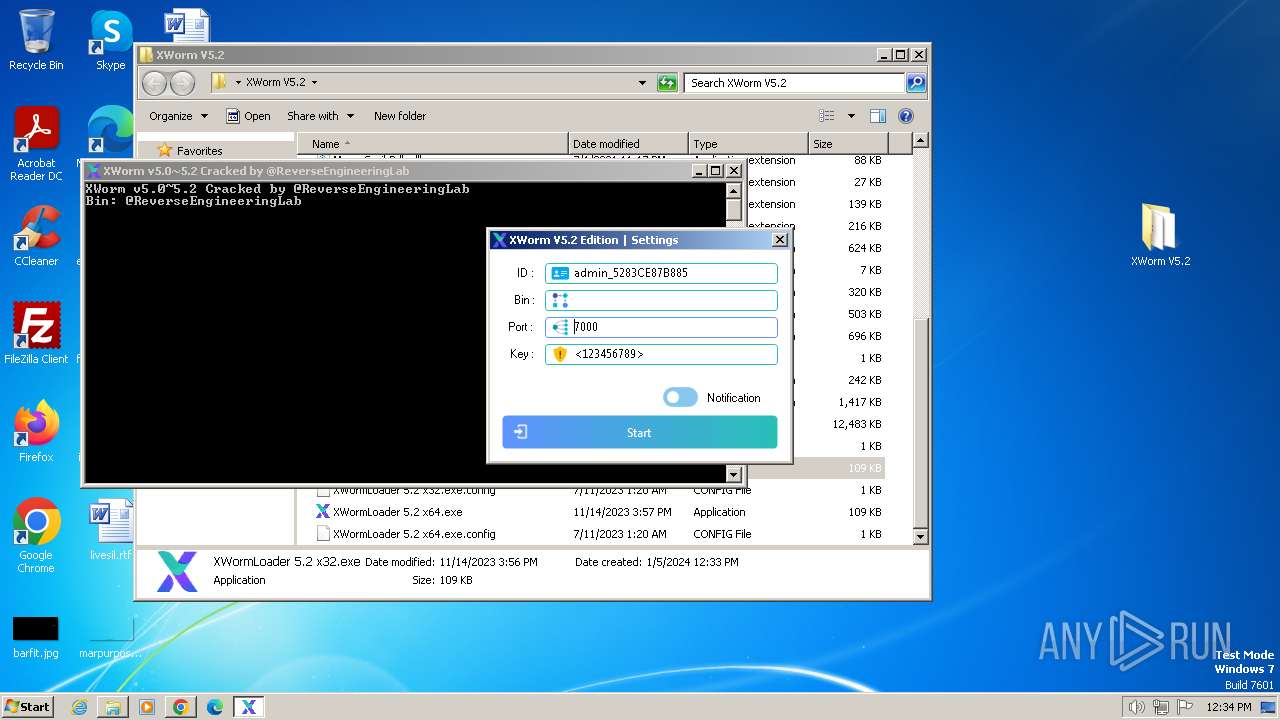Sort by Size column header
The image size is (1280, 720).
pos(847,144)
